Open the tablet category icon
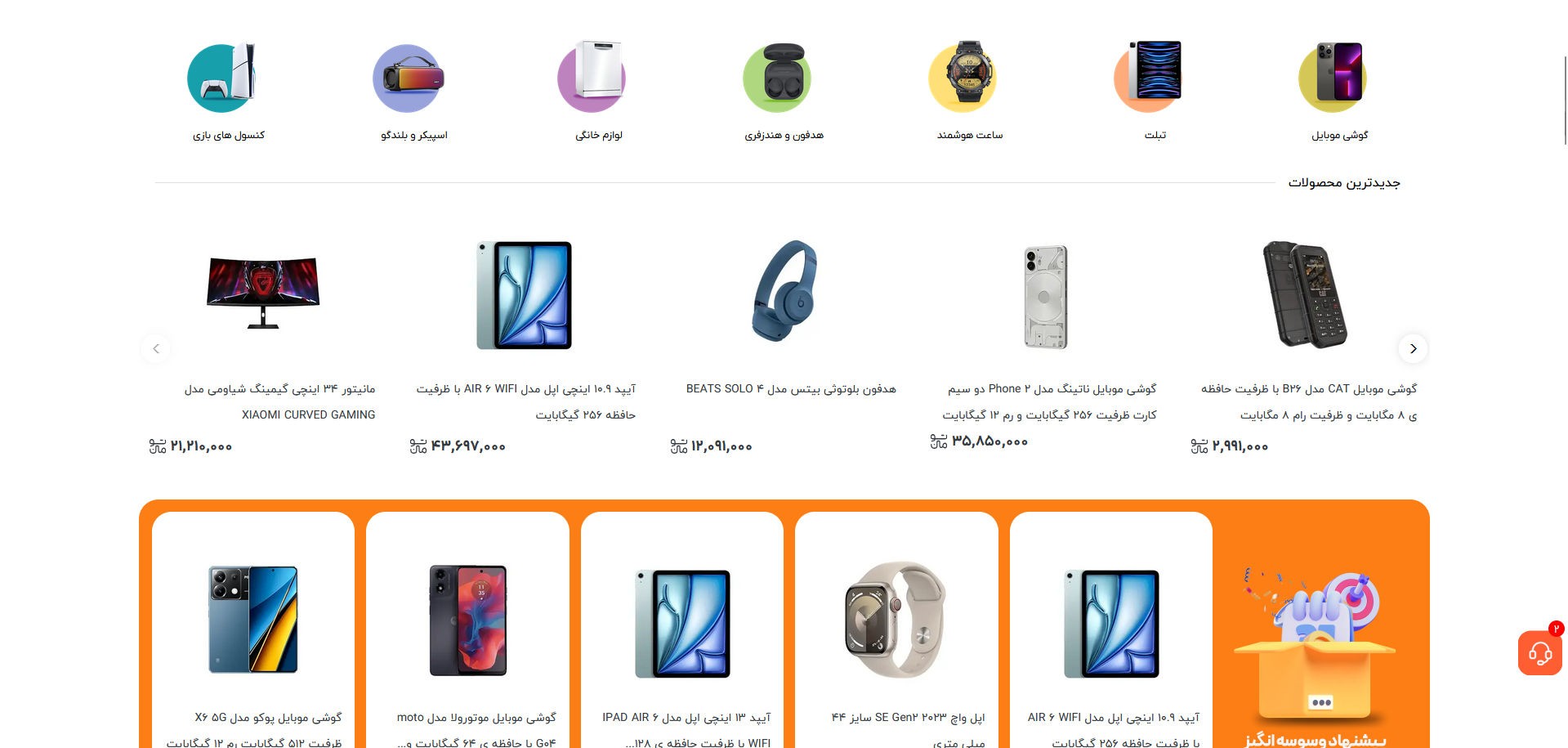Screen dimensions: 1568x748 click(x=1149, y=76)
